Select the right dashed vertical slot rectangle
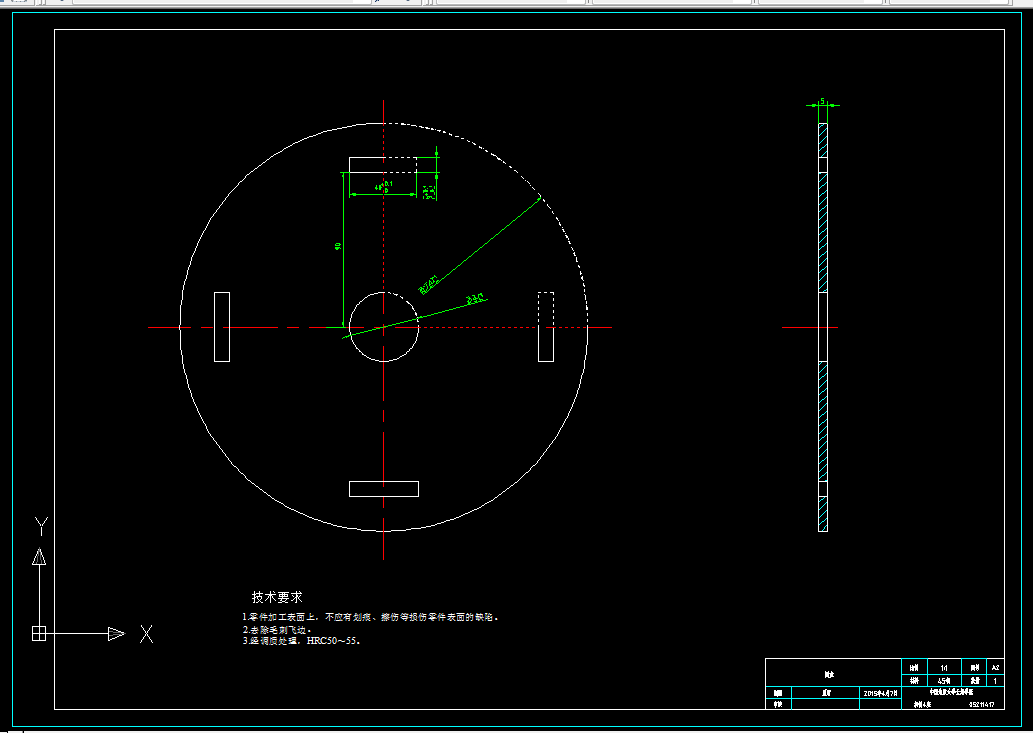The height and width of the screenshot is (733, 1033). click(545, 327)
